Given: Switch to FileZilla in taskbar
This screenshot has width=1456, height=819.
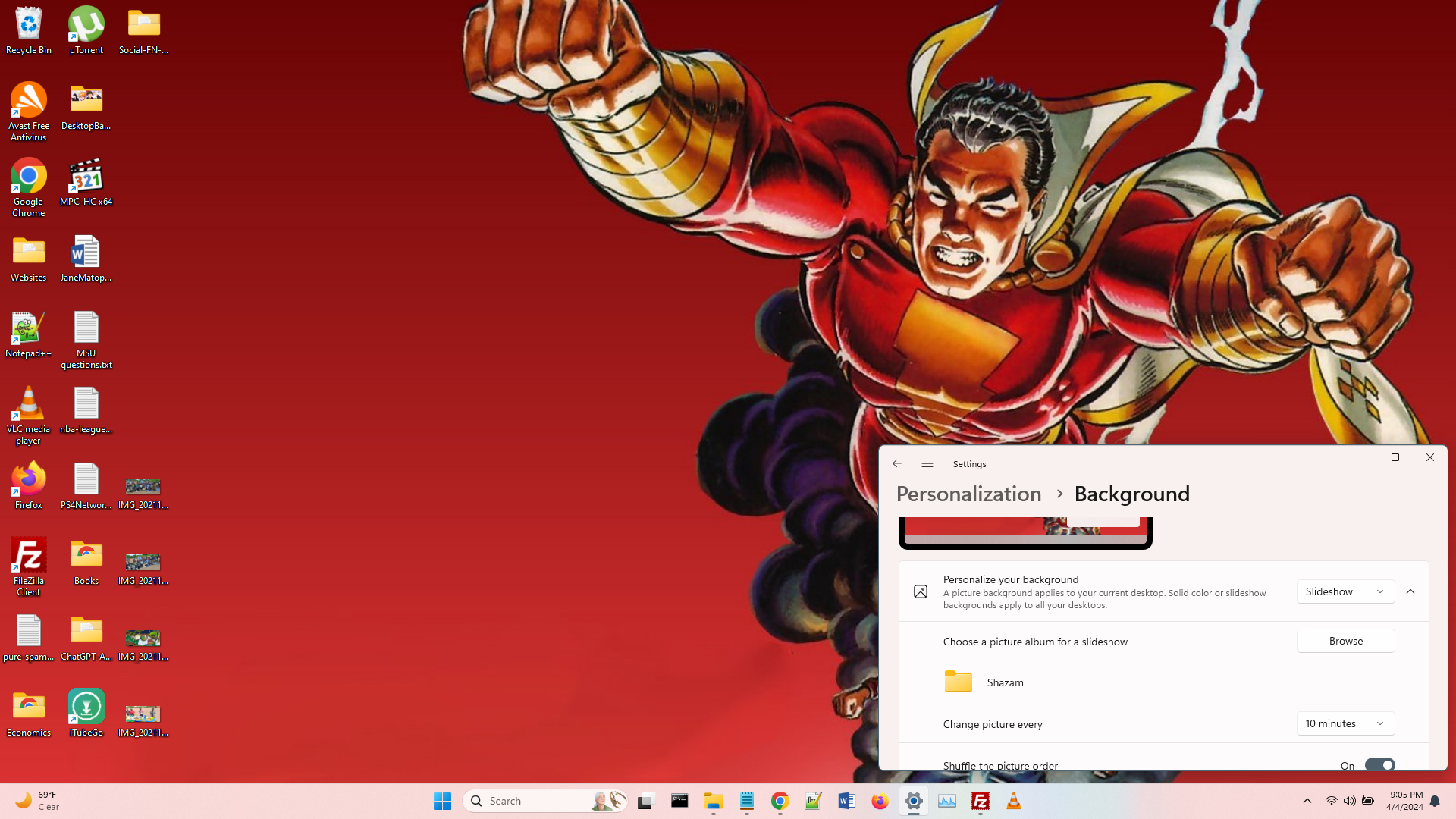Looking at the screenshot, I should 981,801.
